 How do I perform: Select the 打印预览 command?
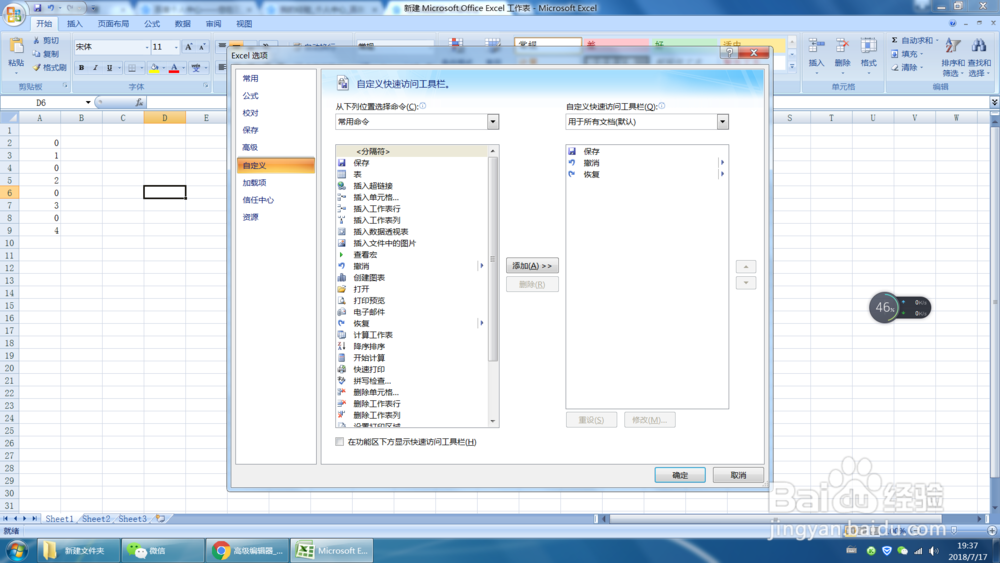click(x=411, y=300)
